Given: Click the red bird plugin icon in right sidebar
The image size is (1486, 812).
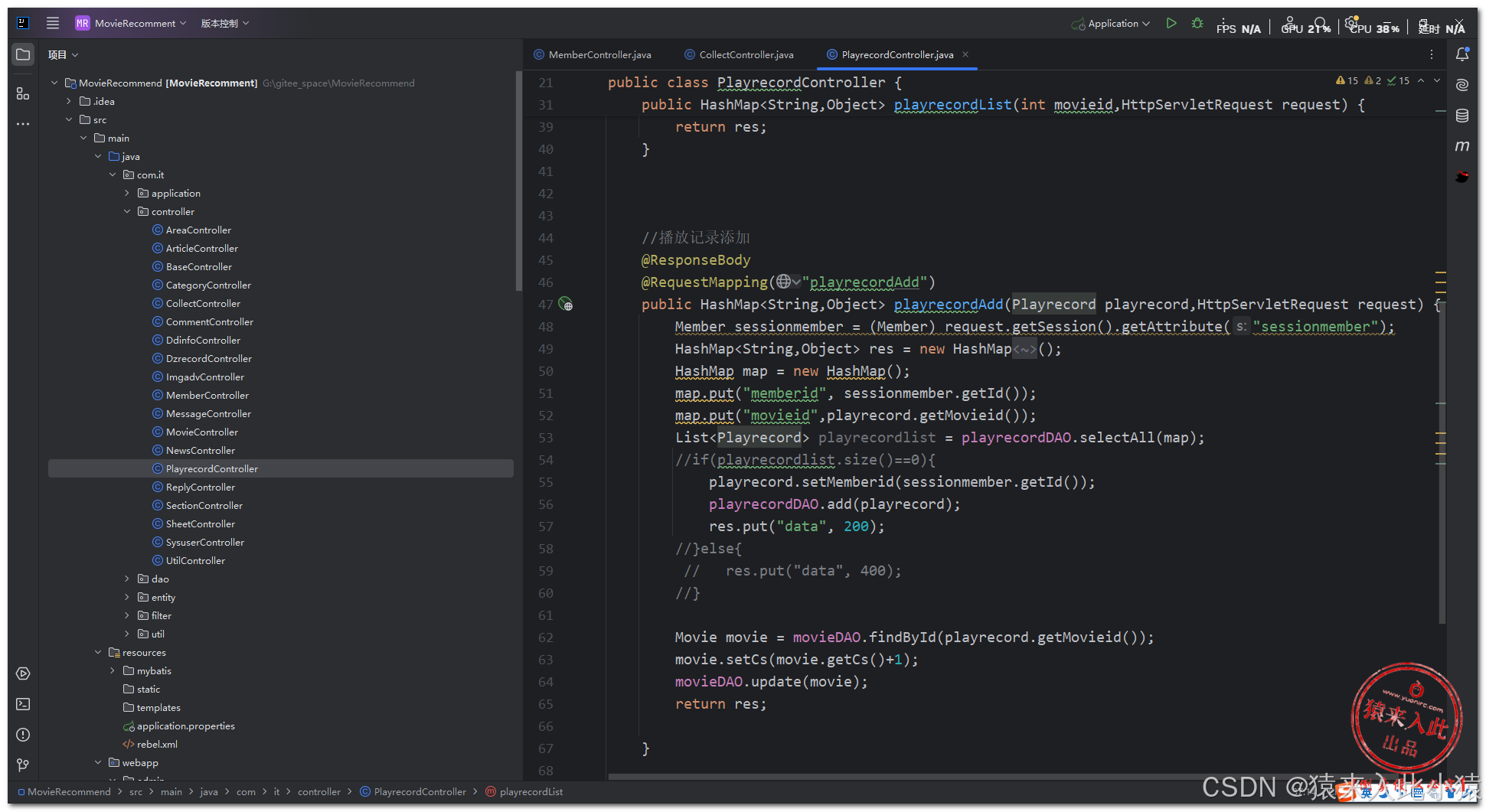Looking at the screenshot, I should (1462, 177).
